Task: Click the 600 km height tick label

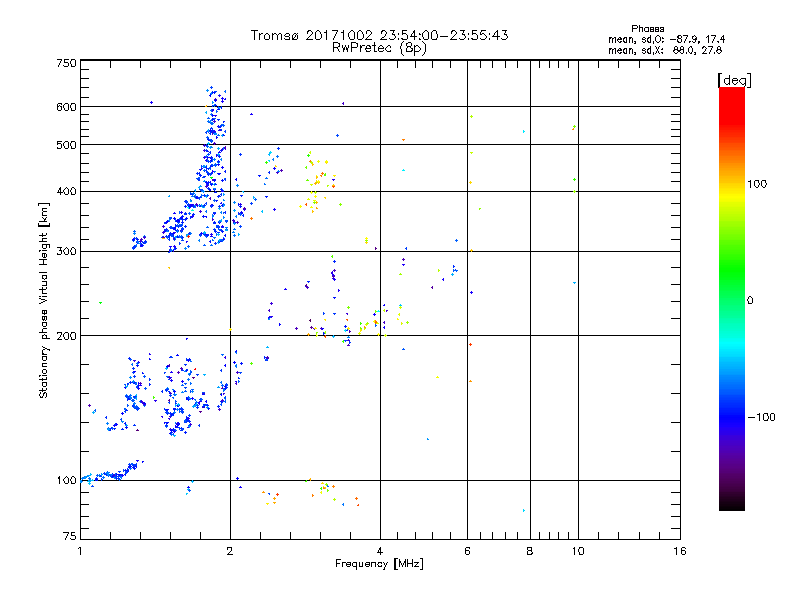Action: pyautogui.click(x=66, y=107)
